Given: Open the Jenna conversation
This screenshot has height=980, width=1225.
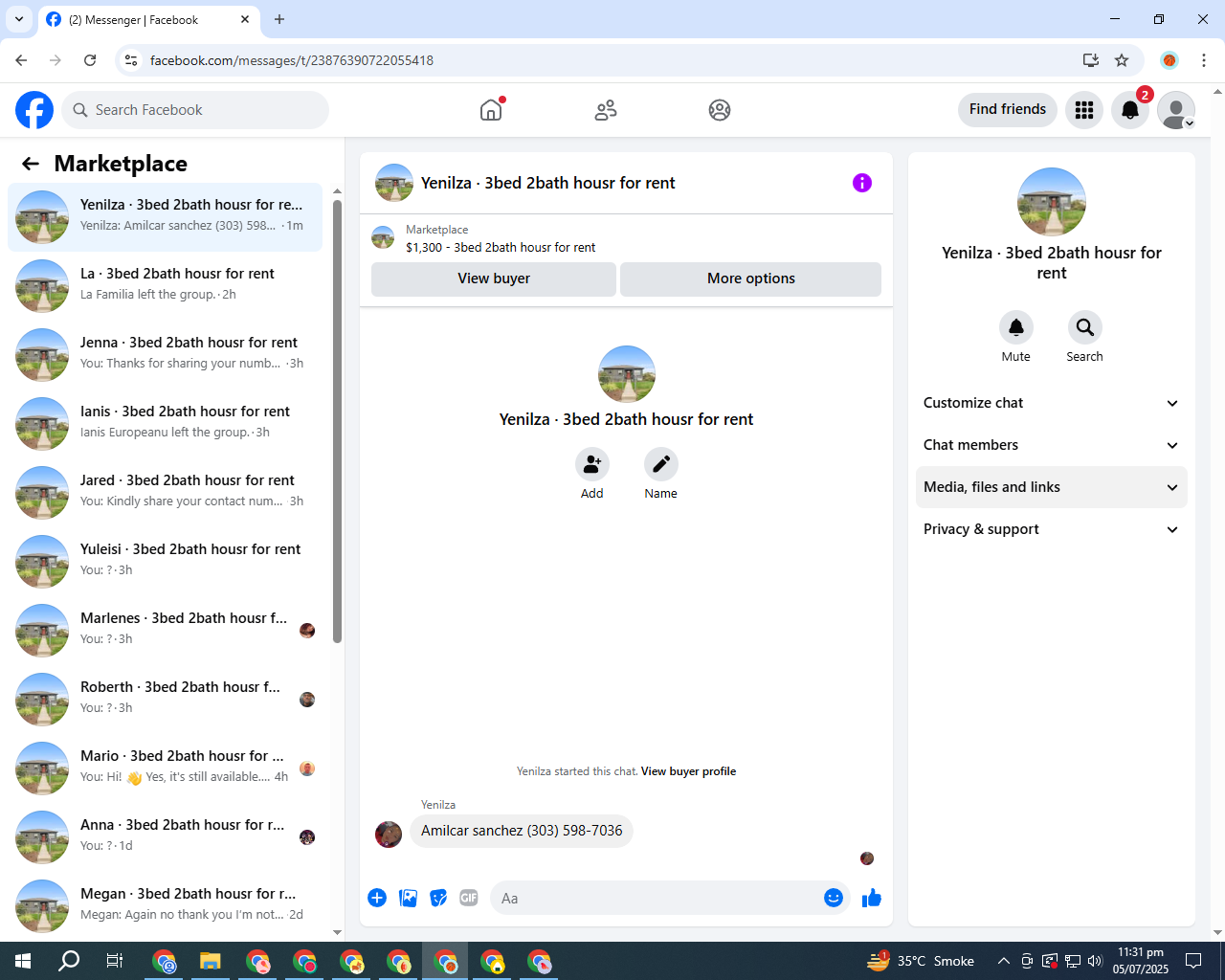Looking at the screenshot, I should click(165, 355).
